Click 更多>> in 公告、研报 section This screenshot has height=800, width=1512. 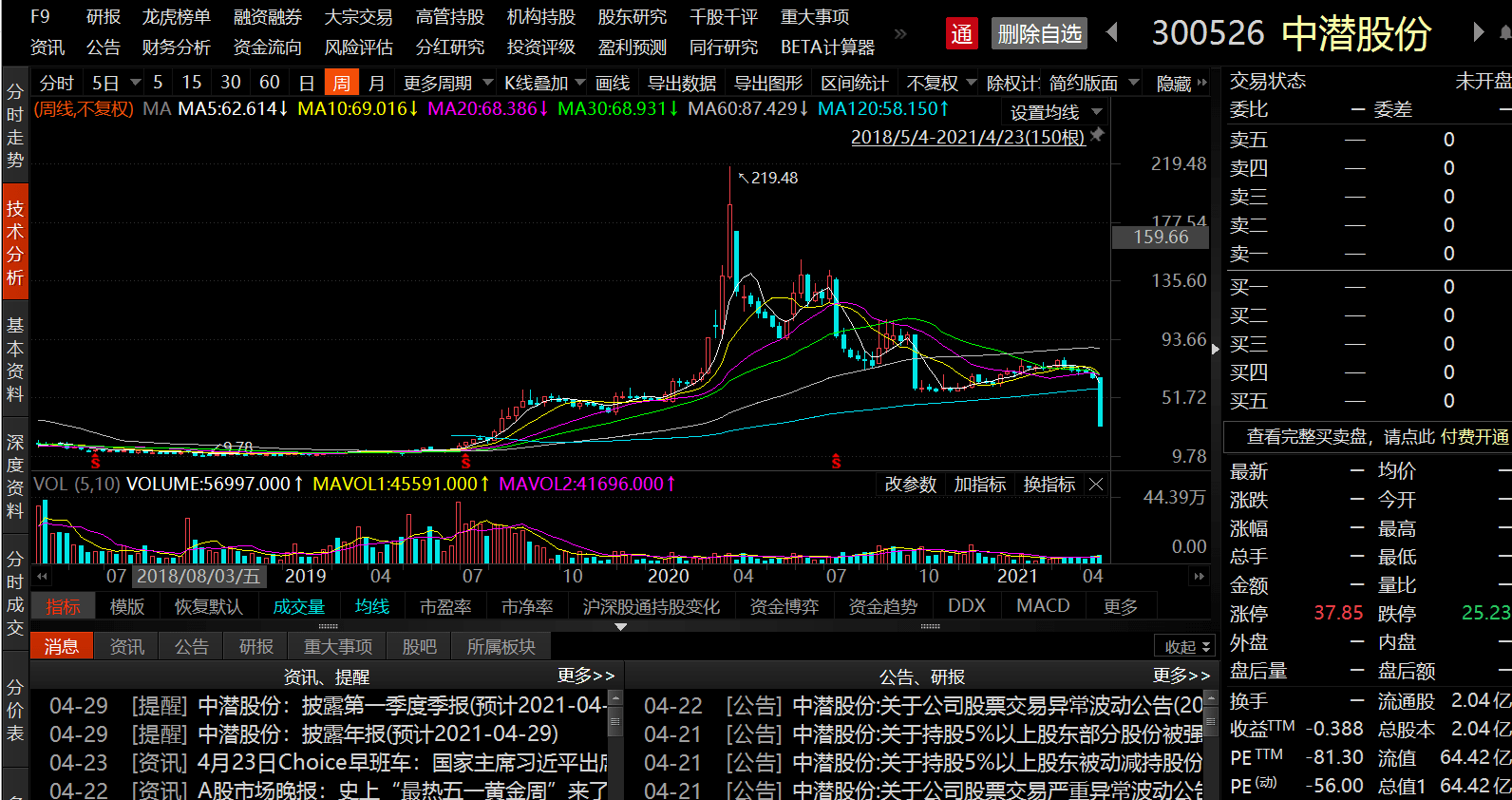point(1181,676)
